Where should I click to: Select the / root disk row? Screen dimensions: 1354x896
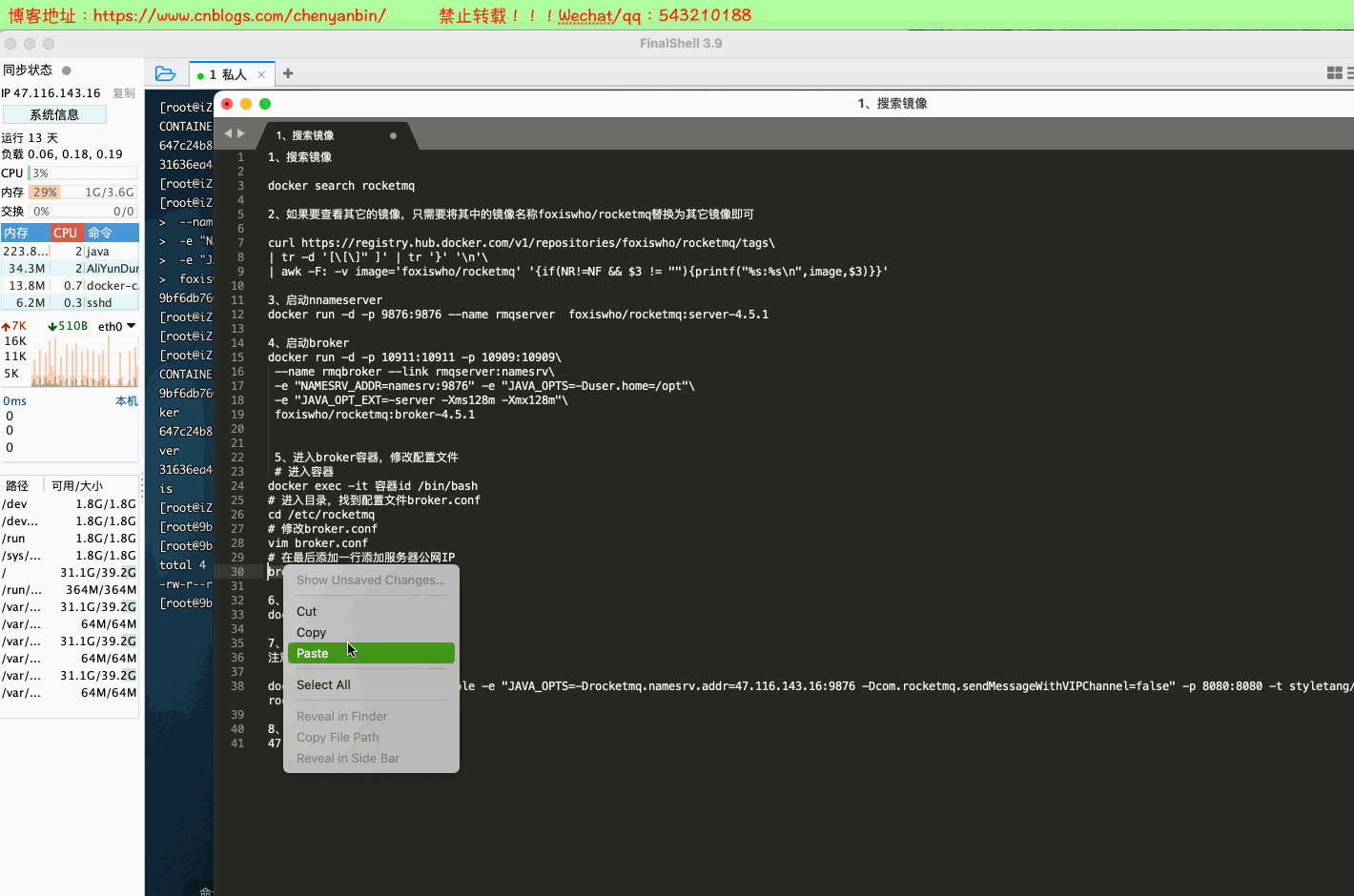[x=70, y=573]
